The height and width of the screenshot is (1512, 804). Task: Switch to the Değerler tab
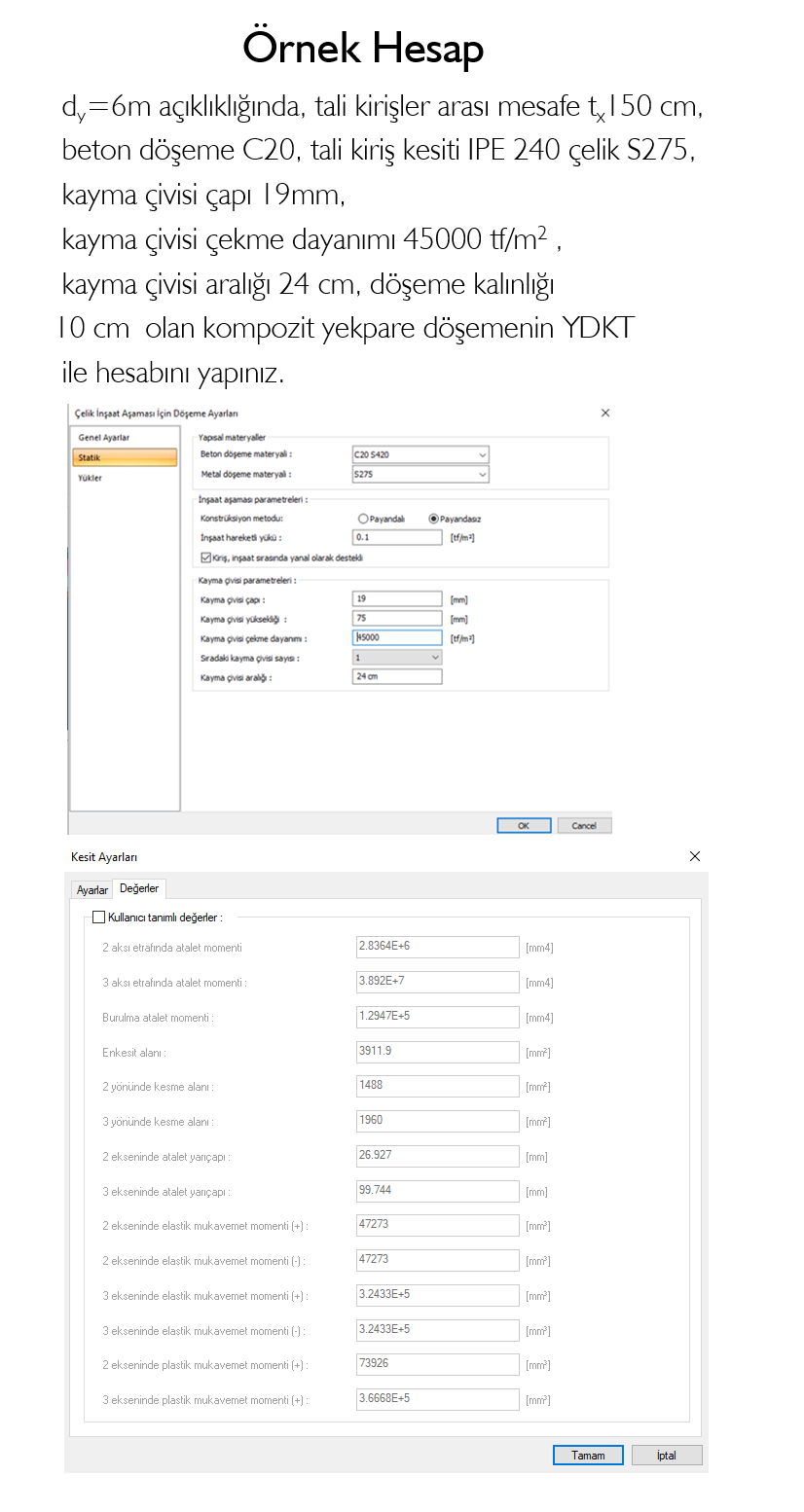tap(139, 888)
